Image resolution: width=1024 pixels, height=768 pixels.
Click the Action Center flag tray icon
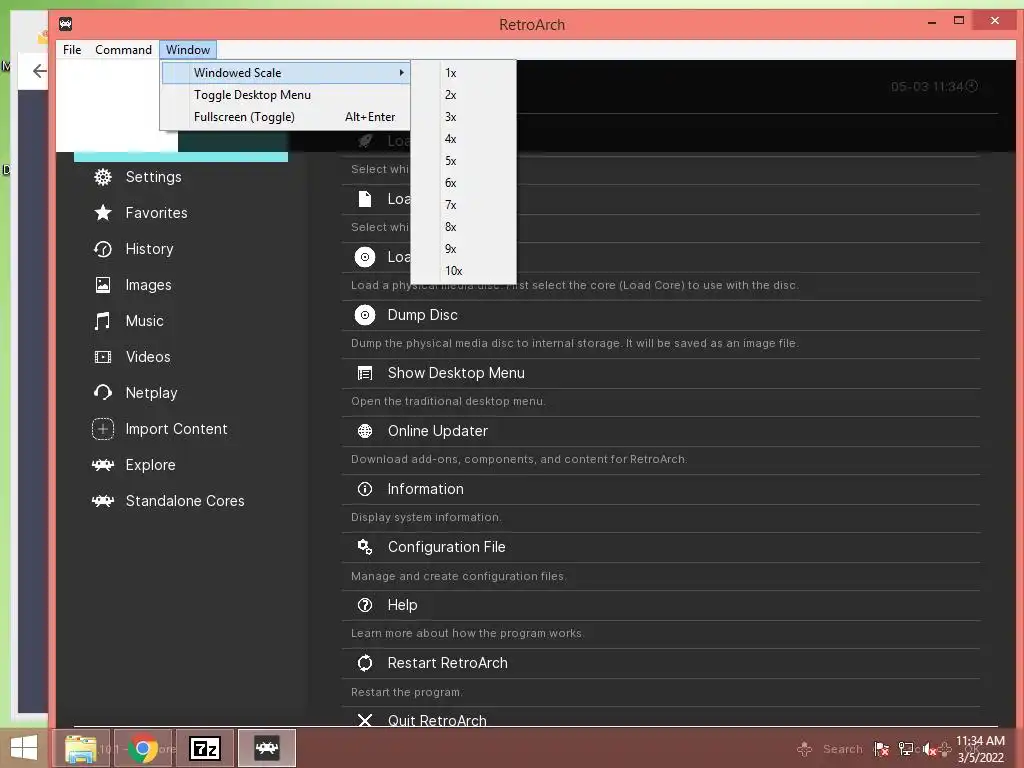(x=882, y=749)
